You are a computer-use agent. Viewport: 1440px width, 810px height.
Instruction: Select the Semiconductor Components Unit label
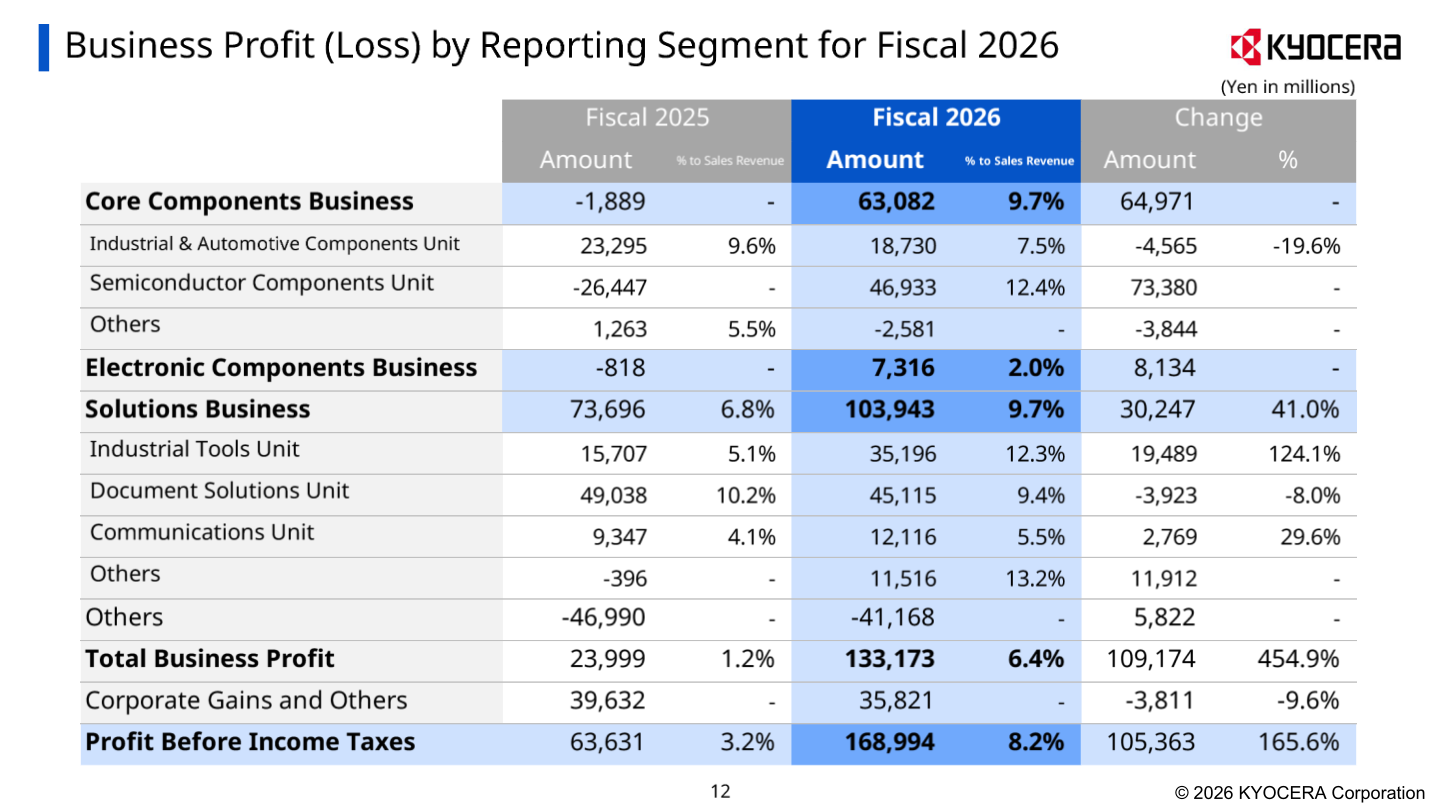(x=262, y=284)
